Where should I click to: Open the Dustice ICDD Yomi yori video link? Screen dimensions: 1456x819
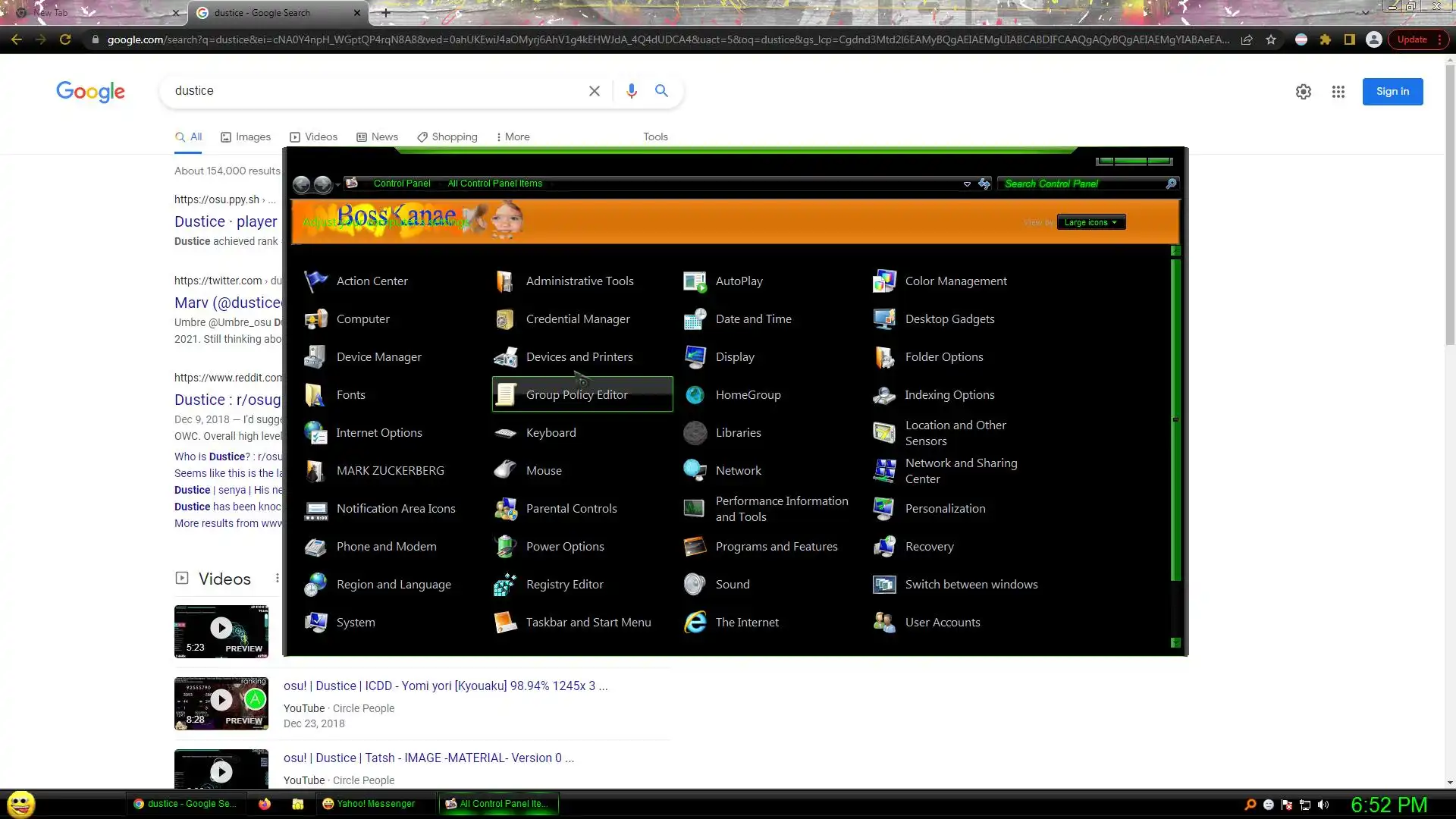tap(445, 686)
